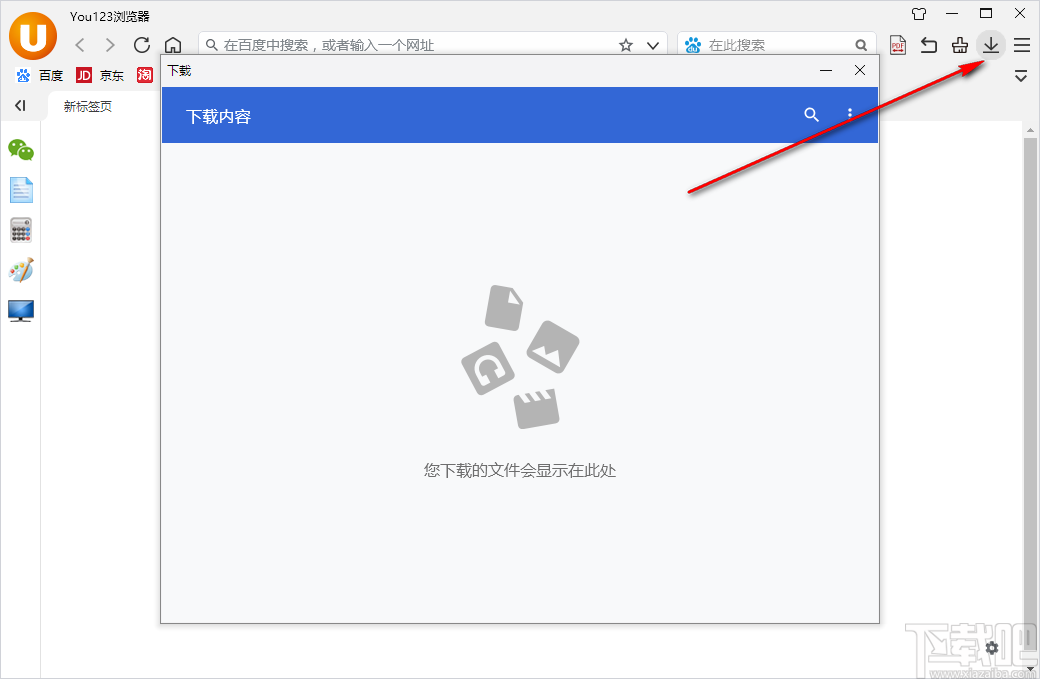Collapse the left sidebar panel
Viewport: 1040px width, 679px height.
20,105
